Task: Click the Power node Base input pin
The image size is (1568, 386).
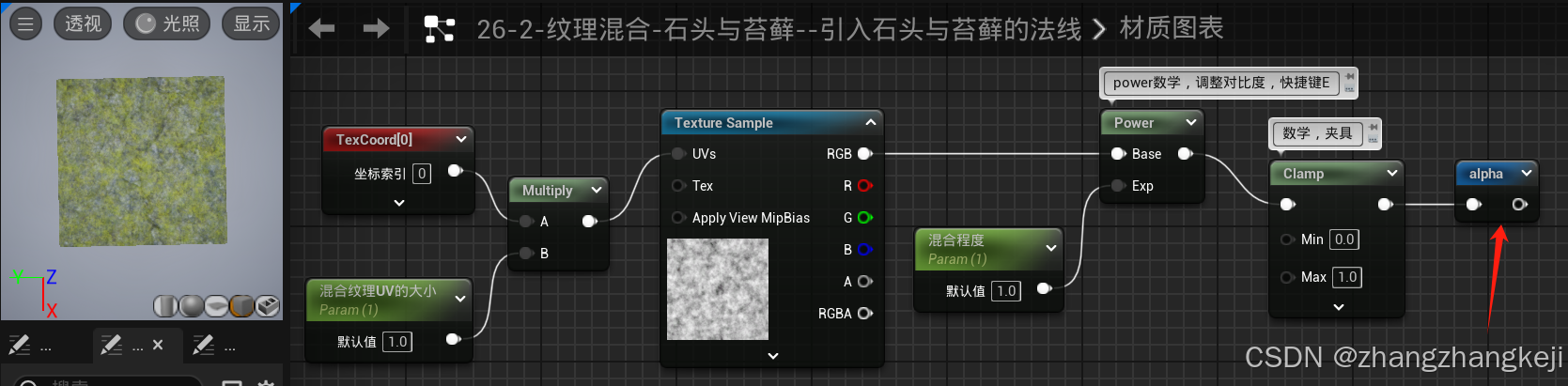Action: click(x=1118, y=154)
